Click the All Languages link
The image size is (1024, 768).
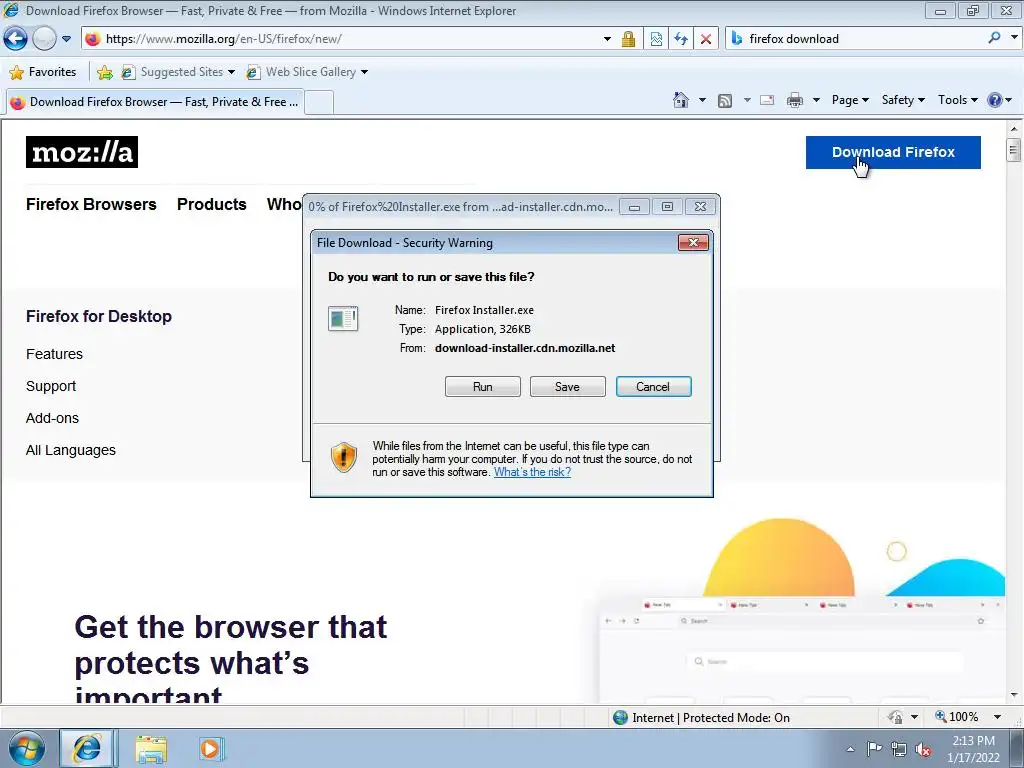tap(71, 450)
